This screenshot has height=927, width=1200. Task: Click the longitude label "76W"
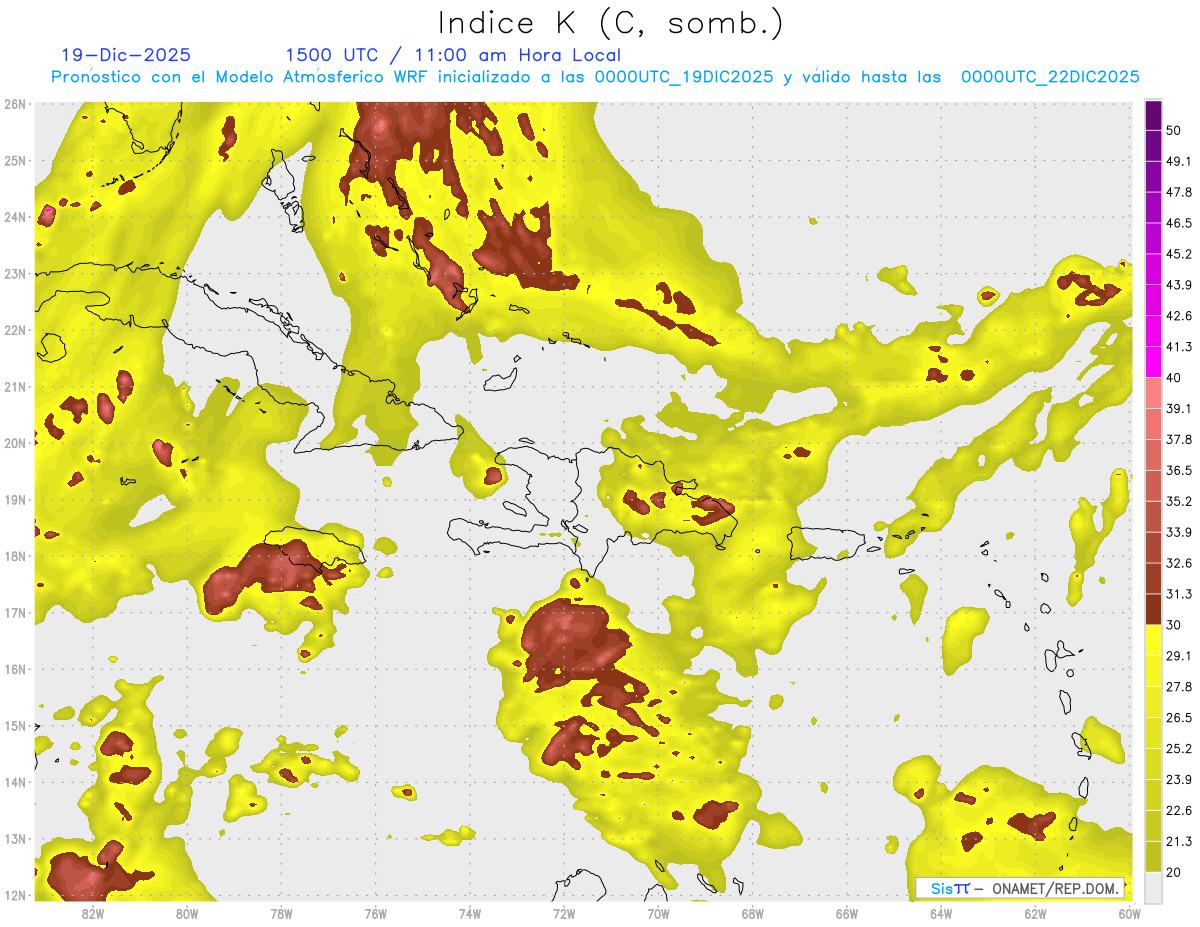pyautogui.click(x=375, y=913)
